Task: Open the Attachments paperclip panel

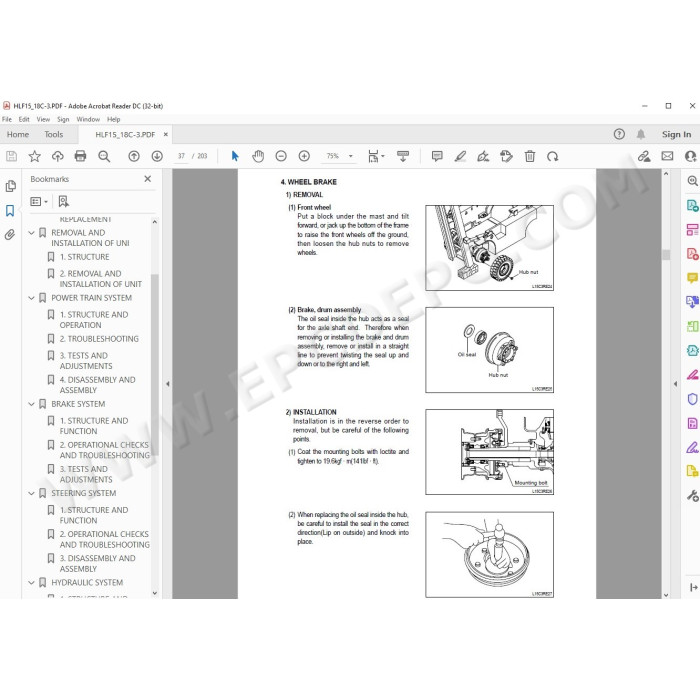Action: click(10, 234)
